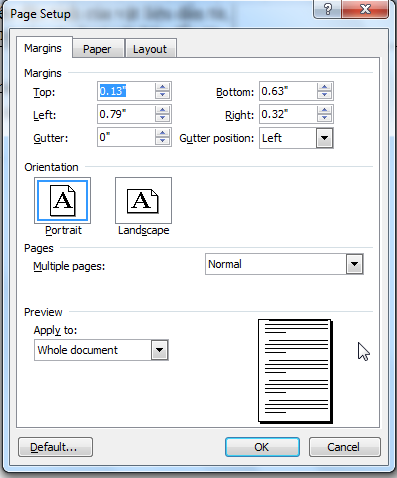Increase Bottom margin with up arrow
The width and height of the screenshot is (397, 478).
(x=324, y=87)
